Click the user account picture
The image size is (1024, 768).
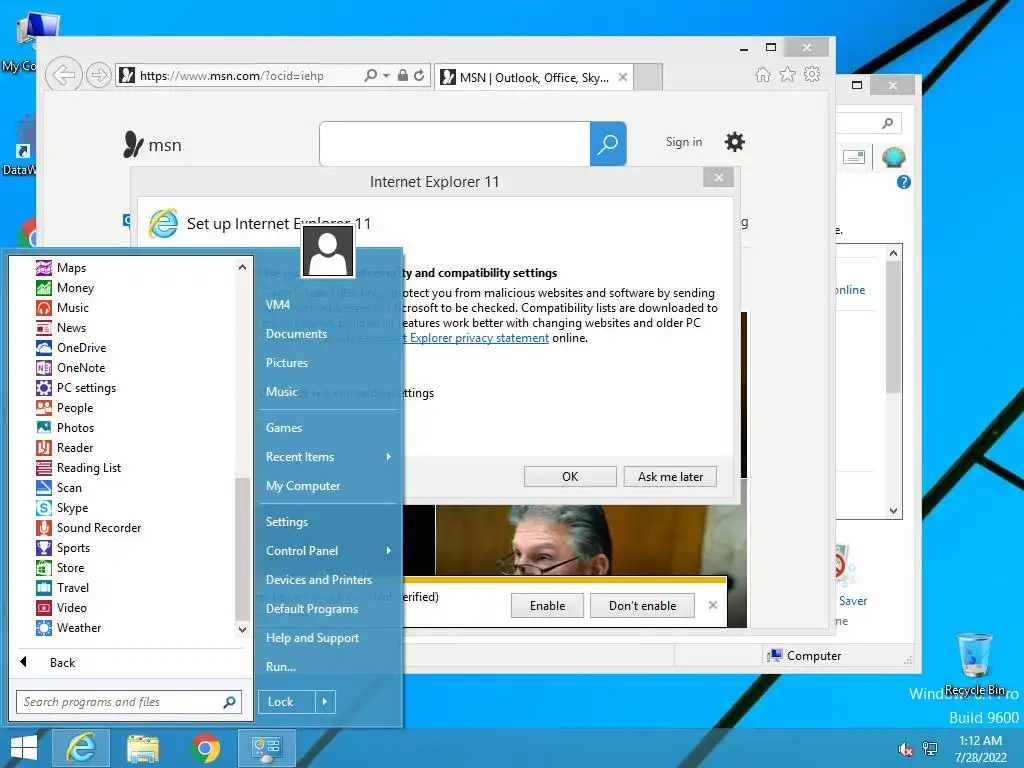pos(328,251)
